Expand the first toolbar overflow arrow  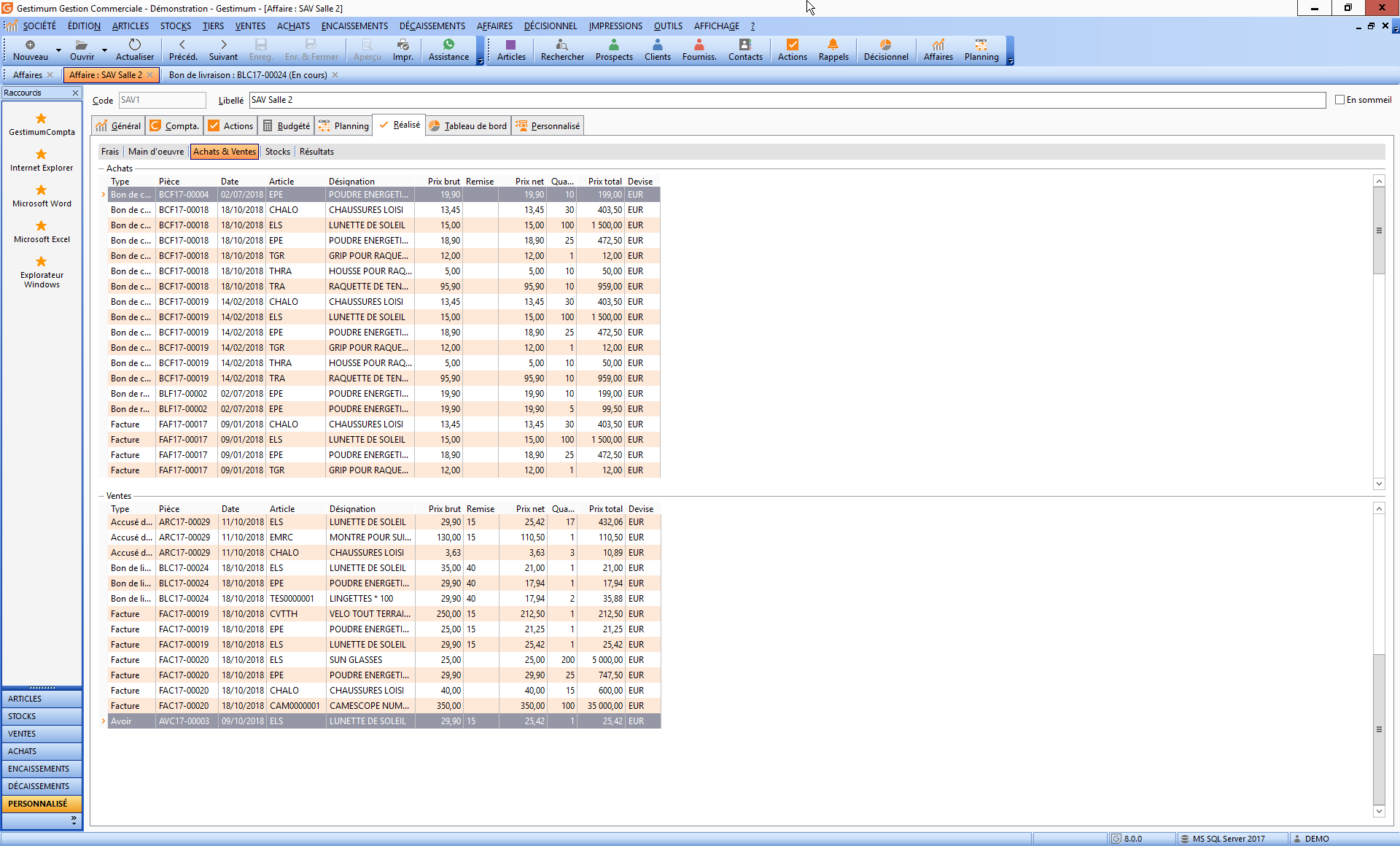click(480, 62)
